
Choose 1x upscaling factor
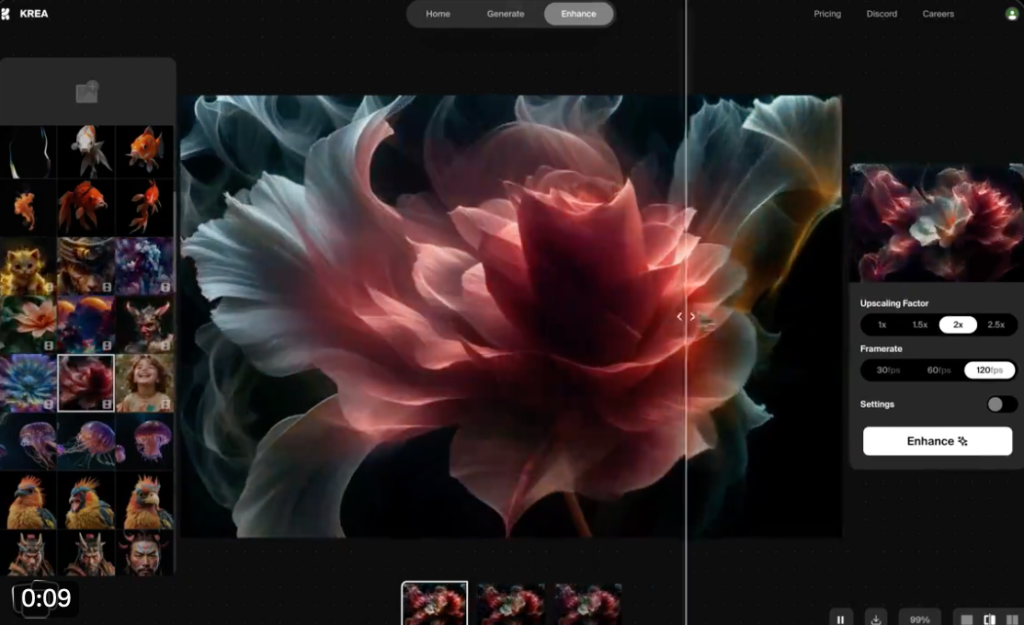point(882,325)
